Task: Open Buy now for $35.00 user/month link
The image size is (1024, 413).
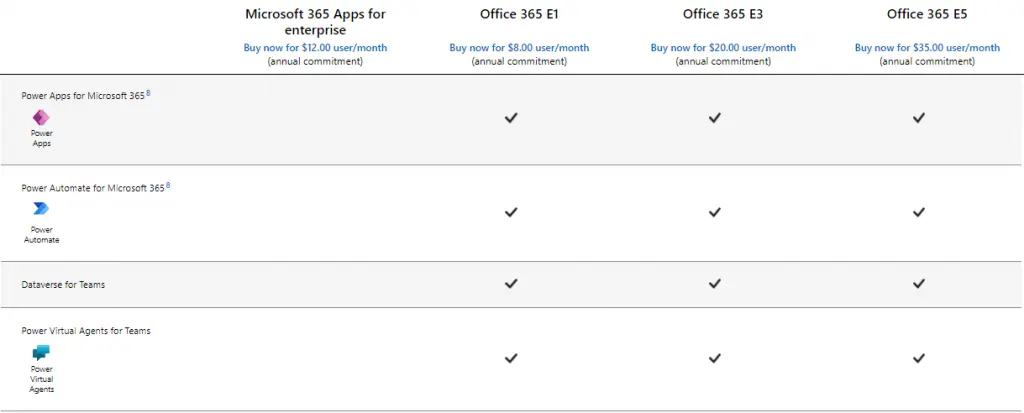Action: coord(927,48)
